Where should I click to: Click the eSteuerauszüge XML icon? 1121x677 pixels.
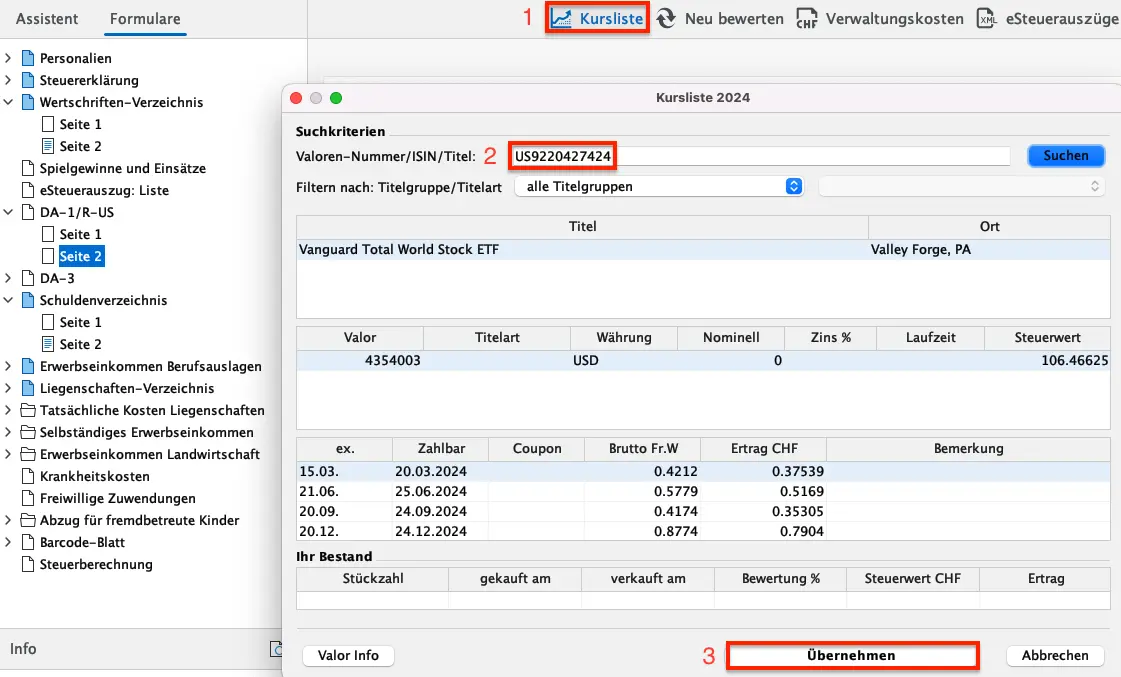coord(987,18)
